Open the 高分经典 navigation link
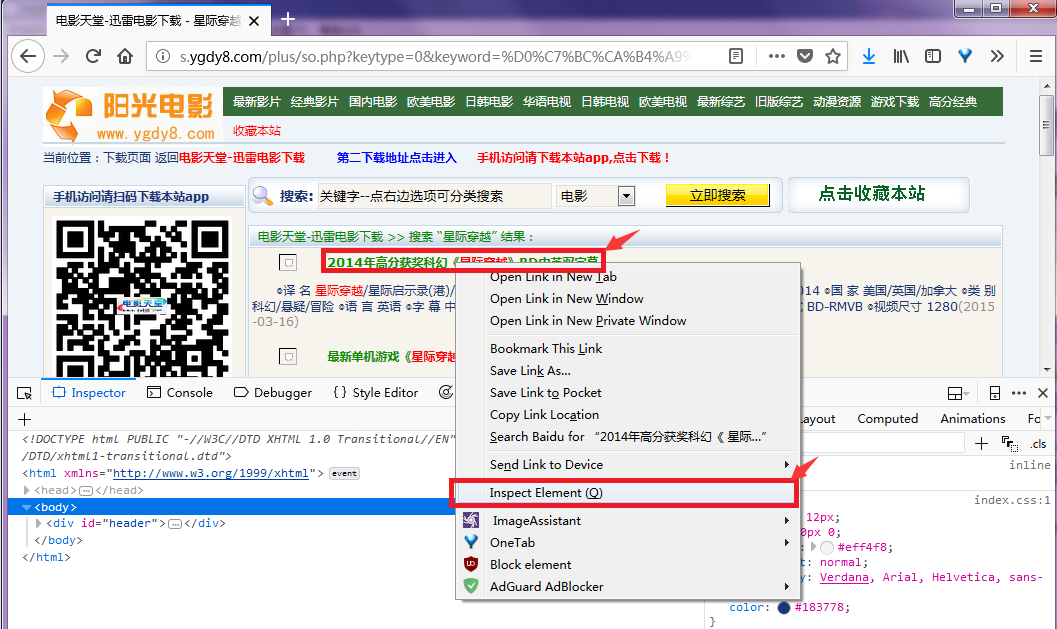Image resolution: width=1057 pixels, height=629 pixels. tap(953, 102)
